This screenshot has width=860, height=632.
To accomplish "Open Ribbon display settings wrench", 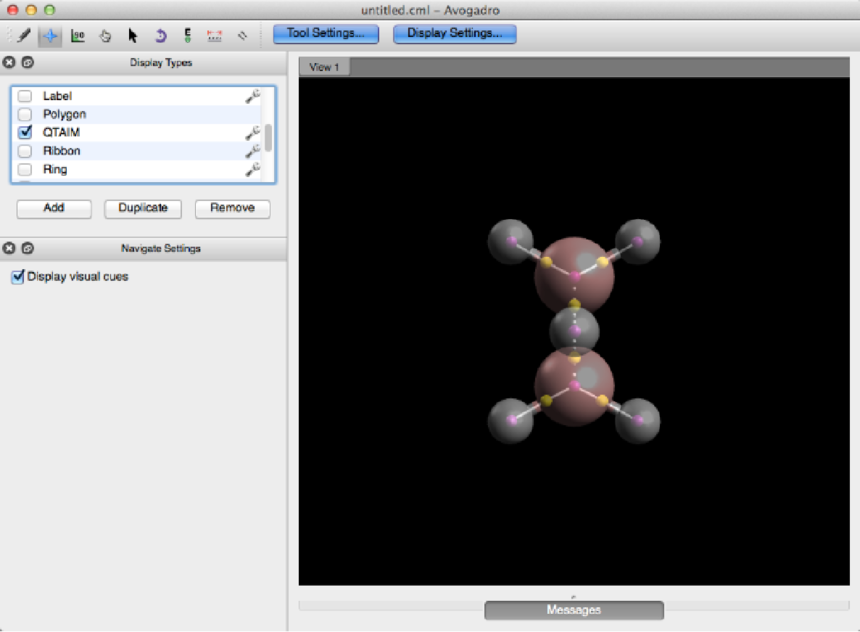I will tap(253, 151).
